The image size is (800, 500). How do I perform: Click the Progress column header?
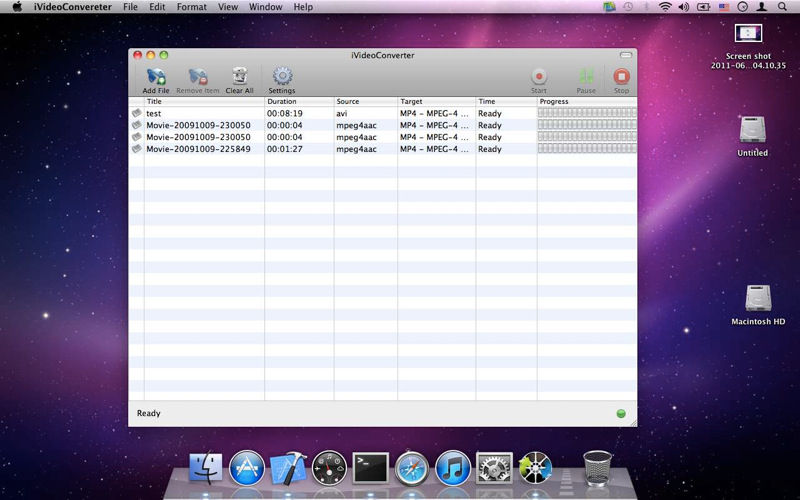(587, 102)
